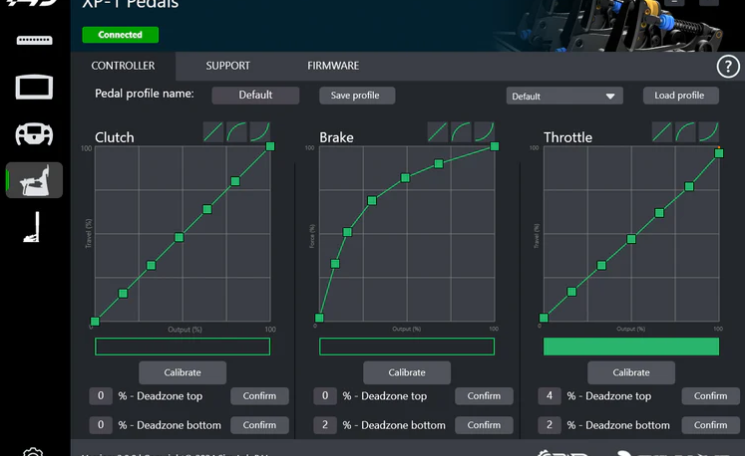
Task: Select the steering wheel sidebar icon
Action: (x=35, y=134)
